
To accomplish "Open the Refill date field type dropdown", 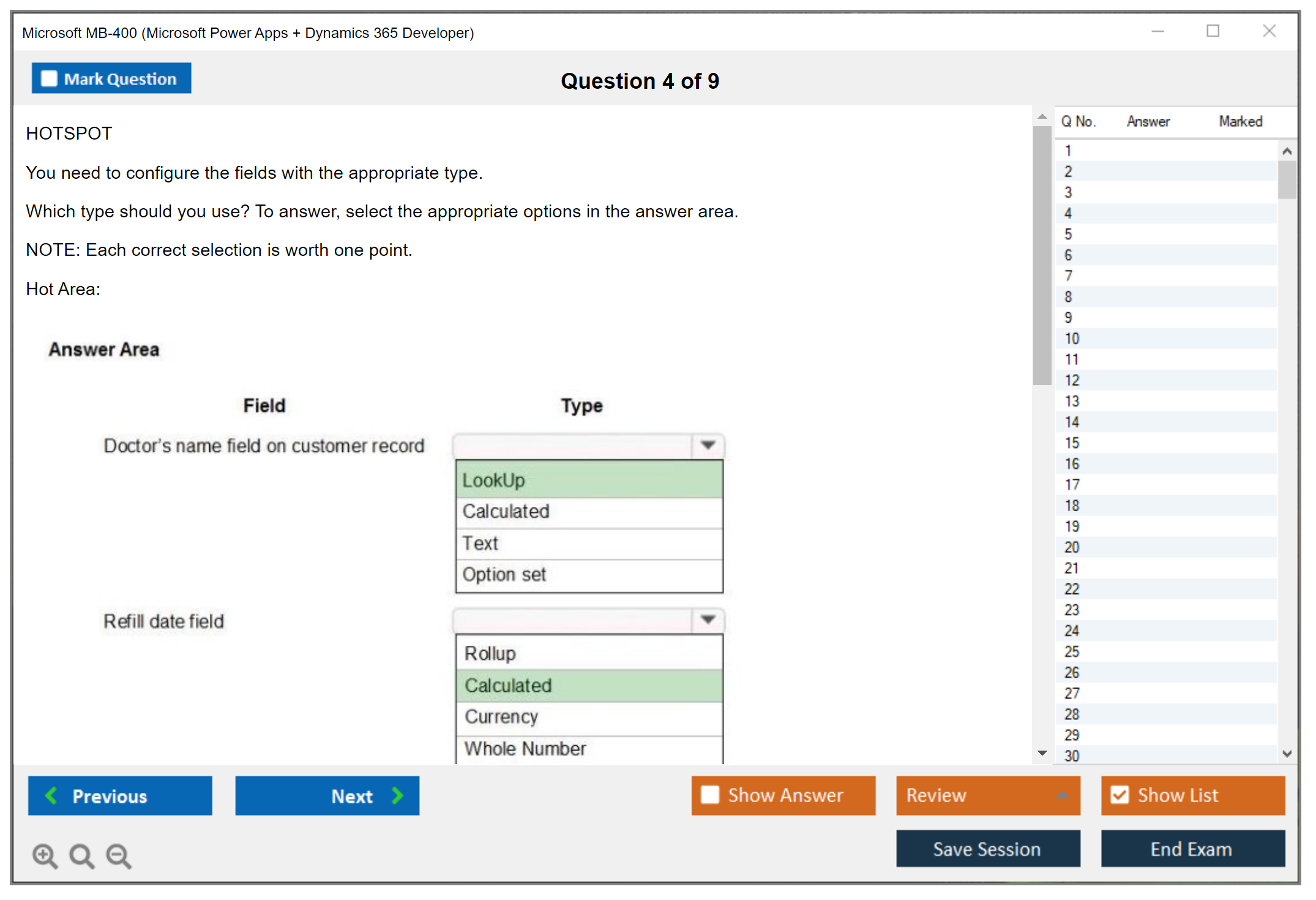I will 708,620.
